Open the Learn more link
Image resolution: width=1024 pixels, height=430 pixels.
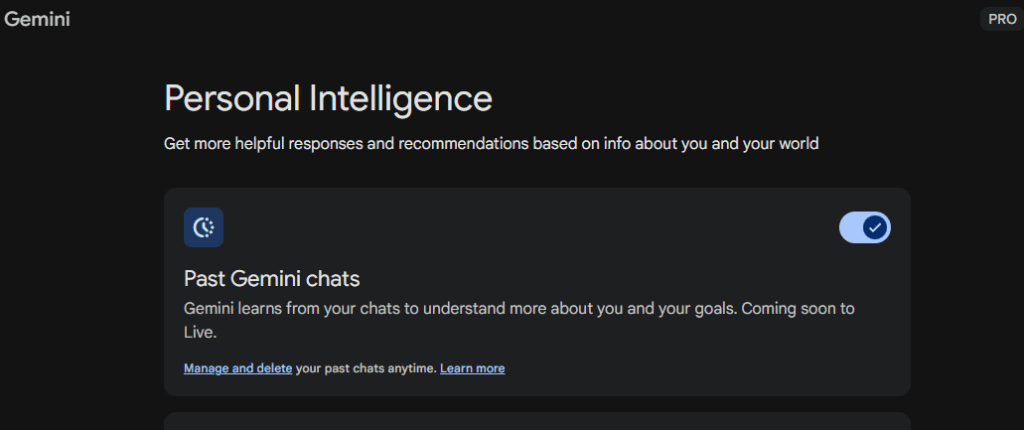point(472,368)
